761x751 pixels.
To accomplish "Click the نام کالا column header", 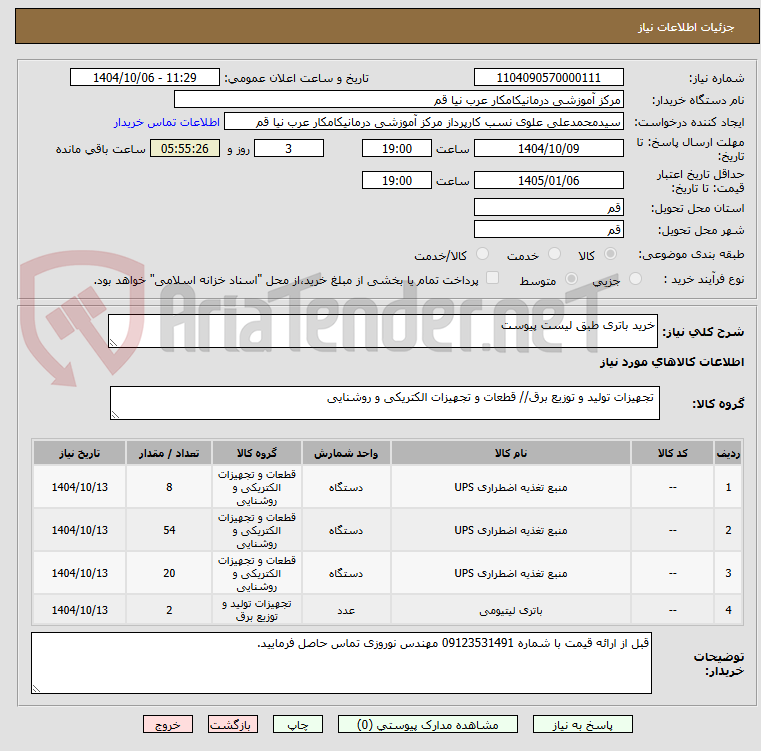I will click(511, 453).
